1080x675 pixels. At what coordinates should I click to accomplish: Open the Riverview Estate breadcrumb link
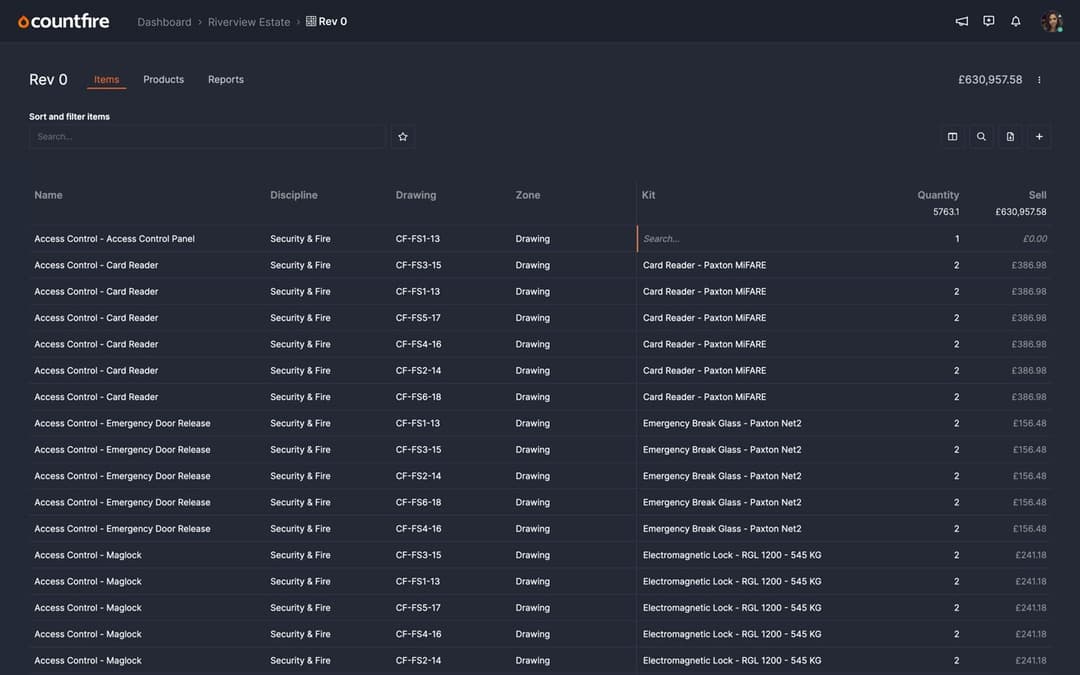point(248,21)
